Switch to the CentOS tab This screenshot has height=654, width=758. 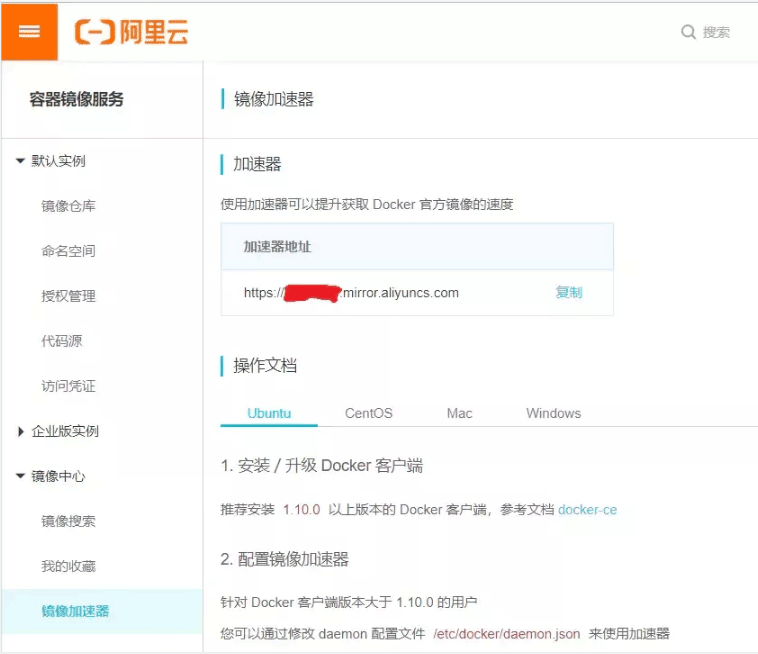368,413
